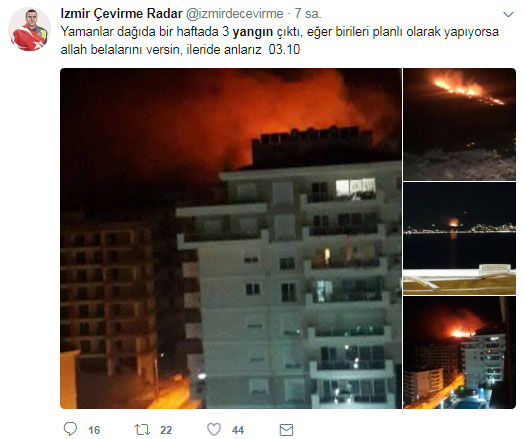Click the second line starting allah belalarını
The width and height of the screenshot is (524, 439).
180,49
